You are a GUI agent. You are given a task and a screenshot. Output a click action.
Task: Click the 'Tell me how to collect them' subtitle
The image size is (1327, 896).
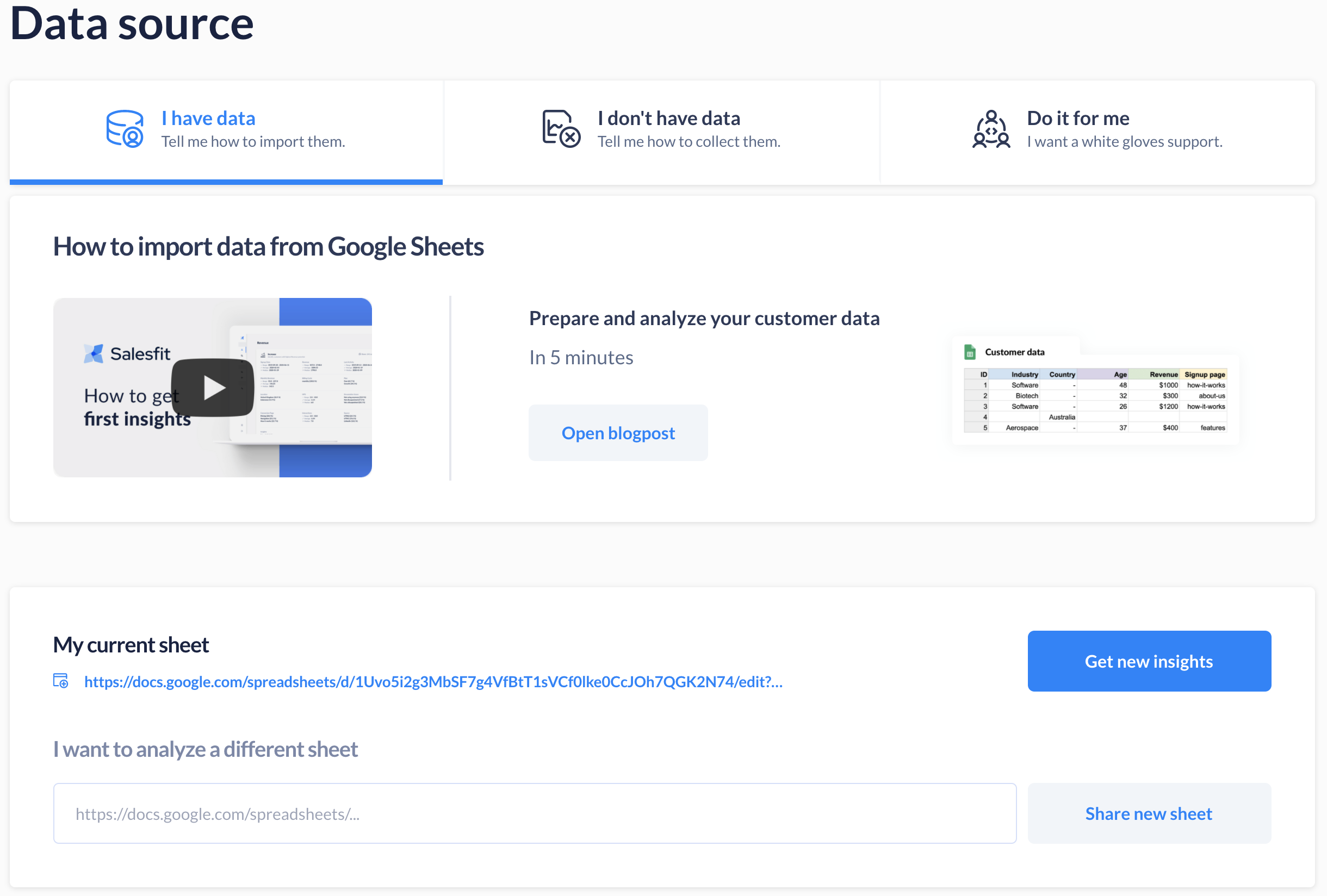coord(689,141)
